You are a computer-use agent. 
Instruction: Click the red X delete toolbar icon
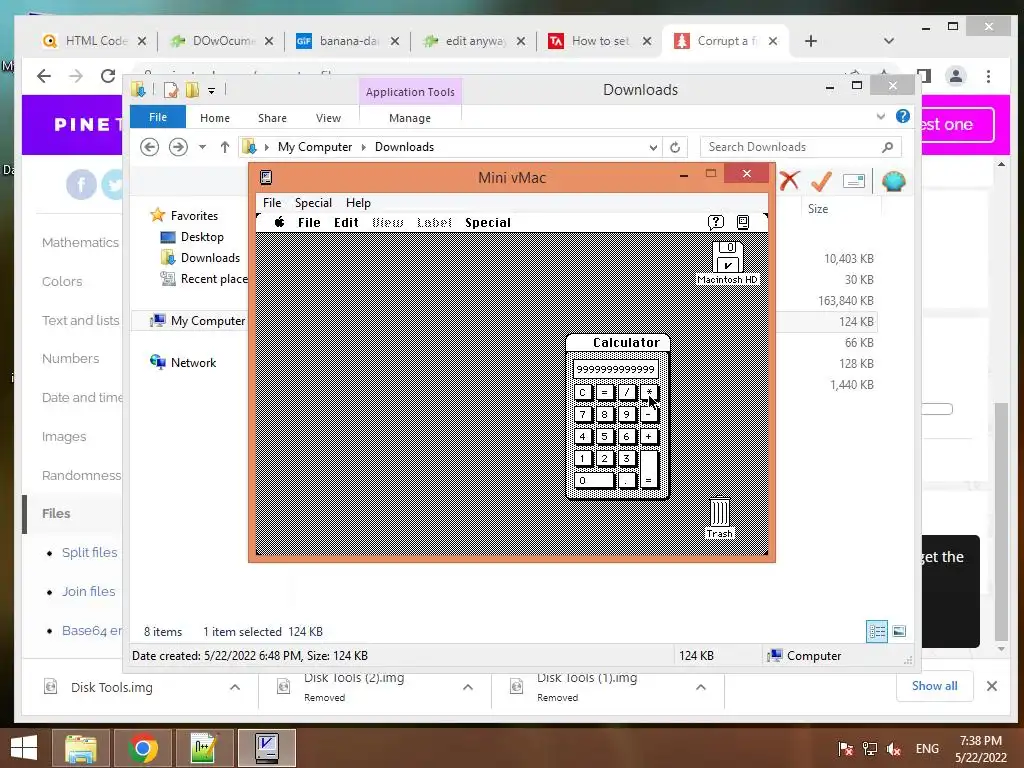tap(790, 180)
